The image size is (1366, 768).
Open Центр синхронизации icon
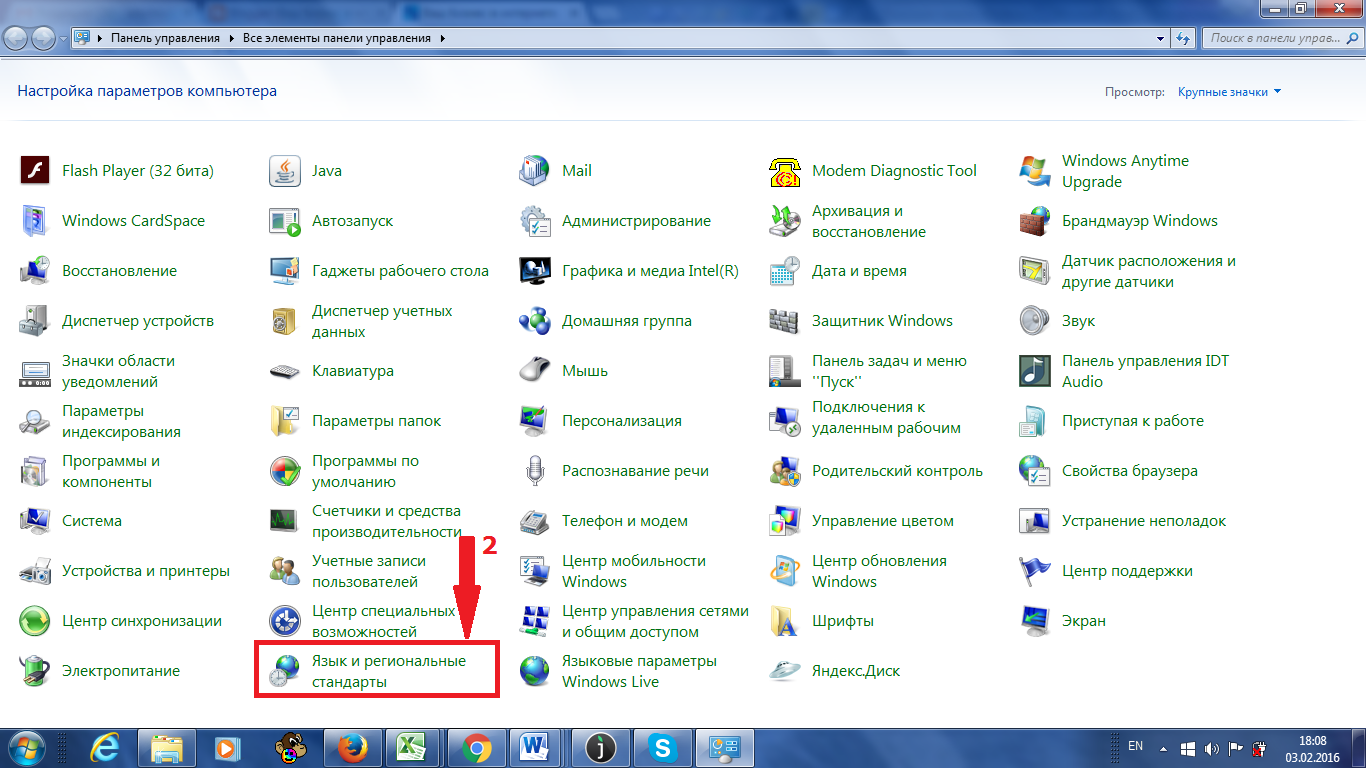click(x=35, y=621)
